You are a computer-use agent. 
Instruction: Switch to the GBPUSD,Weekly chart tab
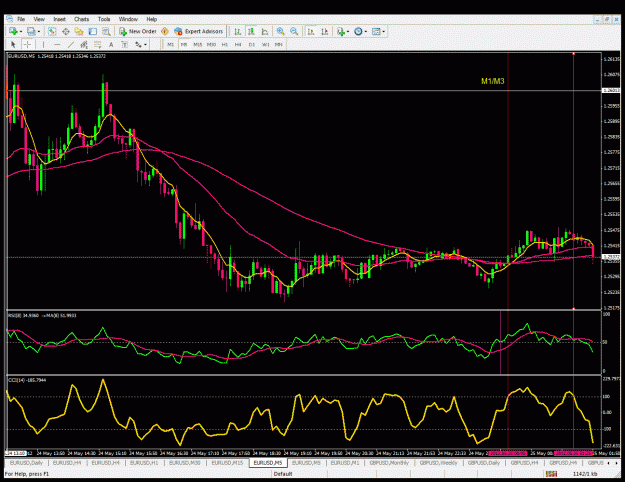[438, 463]
